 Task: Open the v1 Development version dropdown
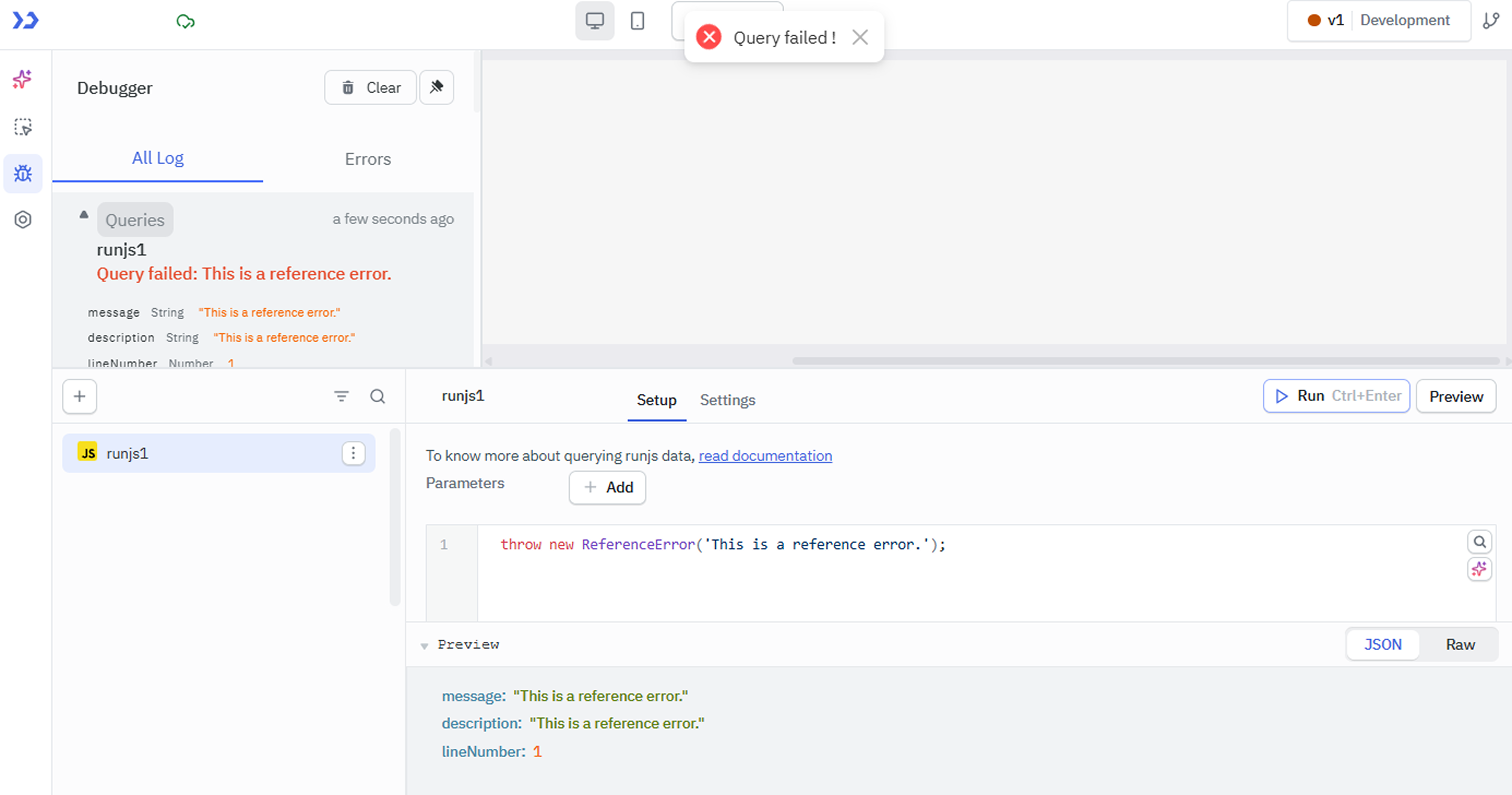pyautogui.click(x=1378, y=20)
